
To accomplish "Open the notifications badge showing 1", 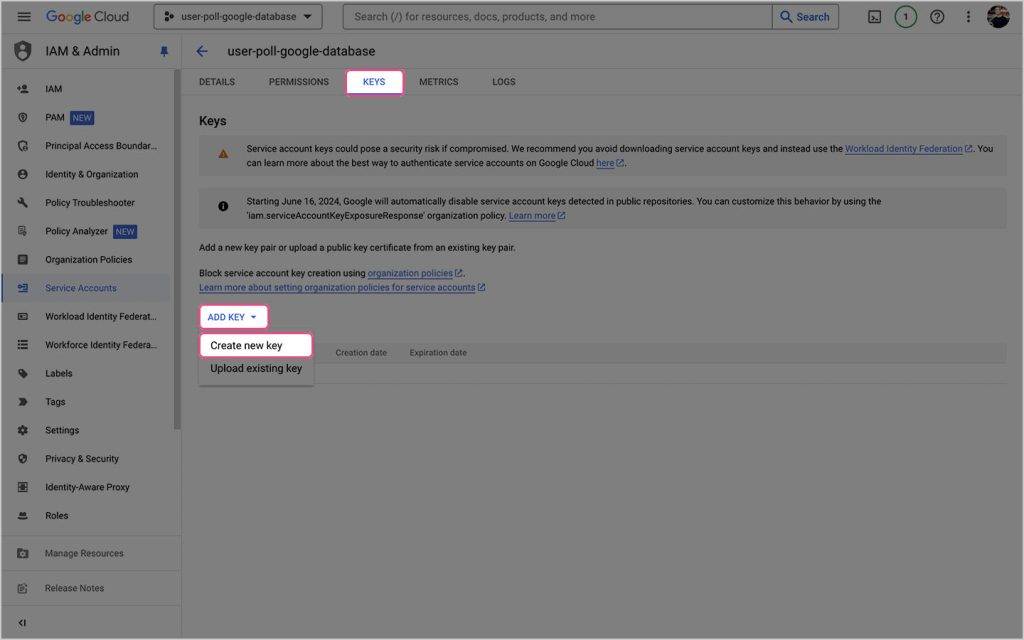I will (905, 17).
